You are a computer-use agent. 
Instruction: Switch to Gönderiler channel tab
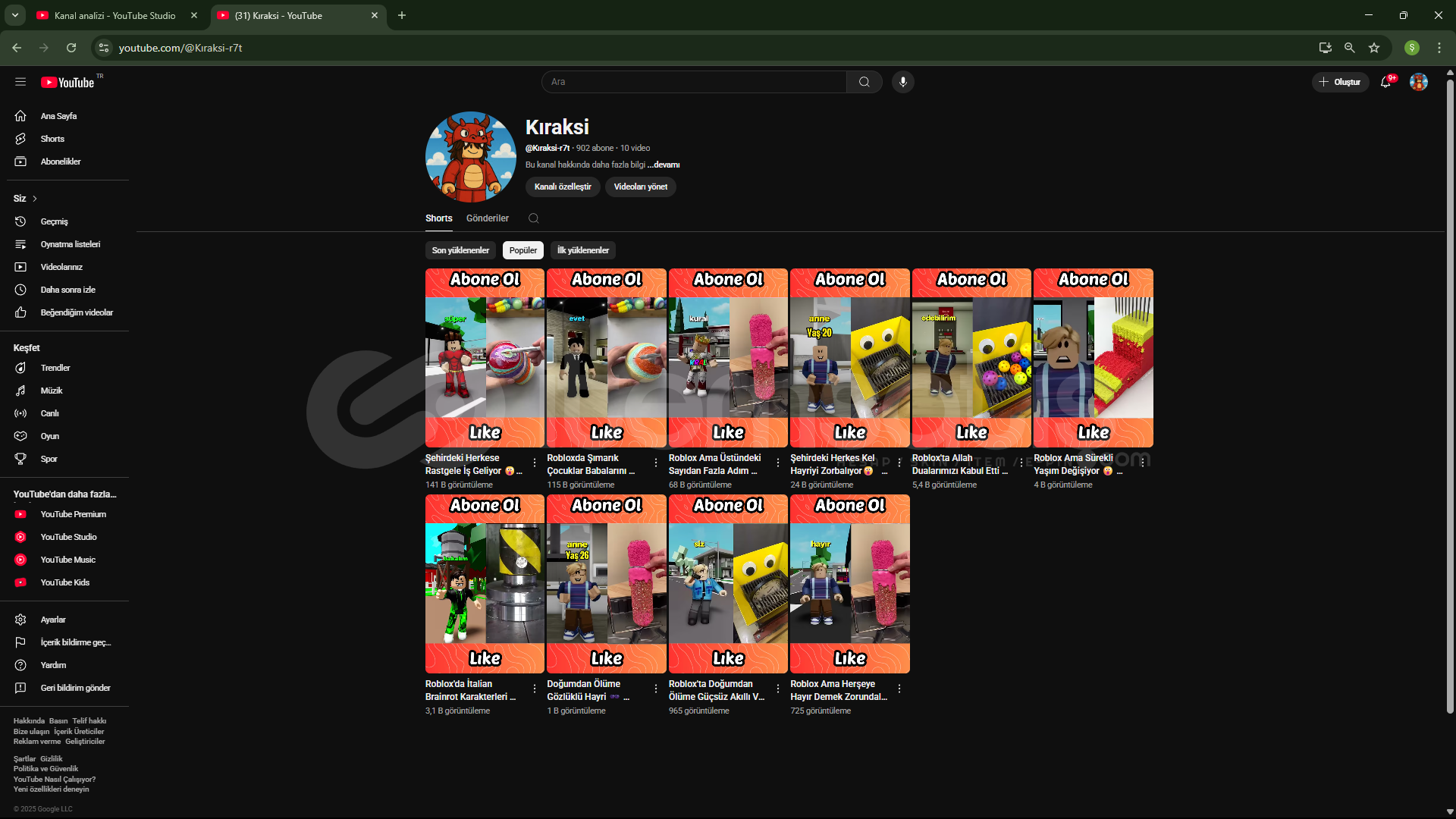pos(488,218)
